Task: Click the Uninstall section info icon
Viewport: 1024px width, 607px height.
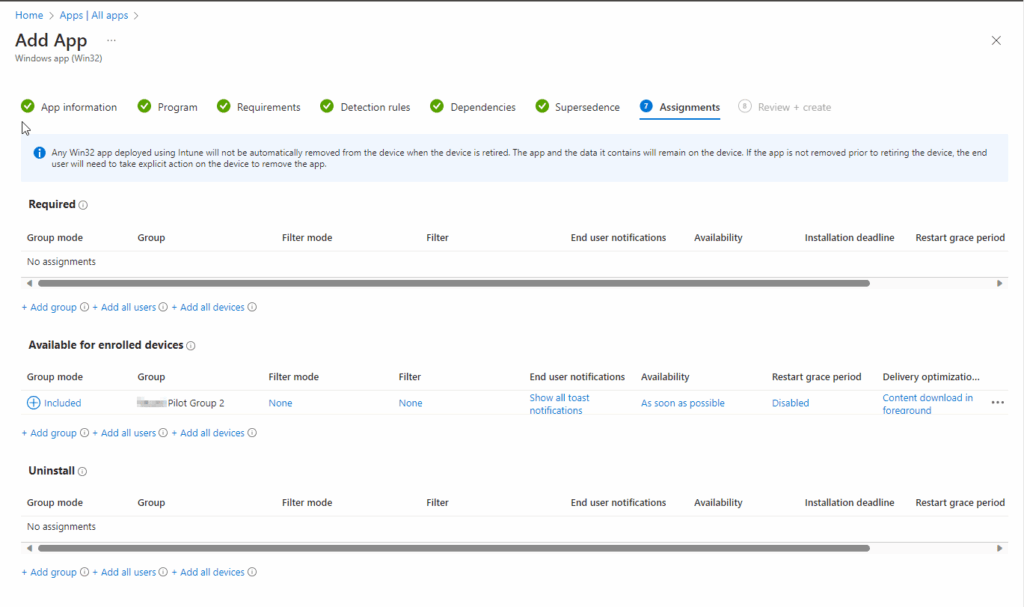Action: point(82,471)
